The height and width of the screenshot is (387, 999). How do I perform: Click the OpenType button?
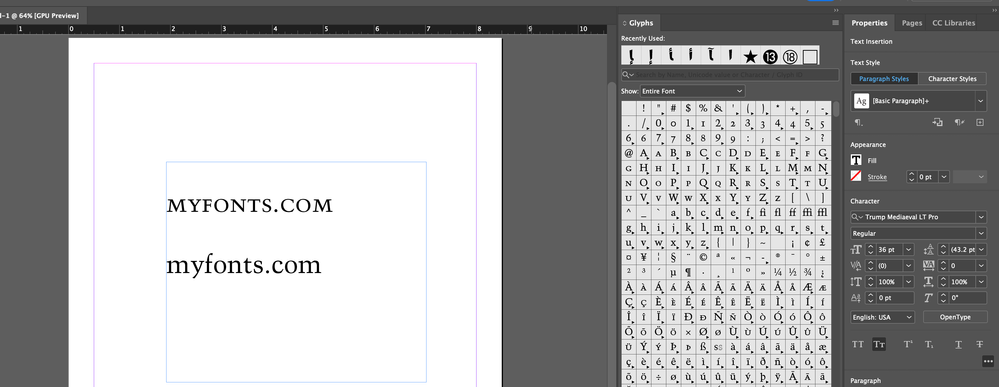(x=955, y=317)
